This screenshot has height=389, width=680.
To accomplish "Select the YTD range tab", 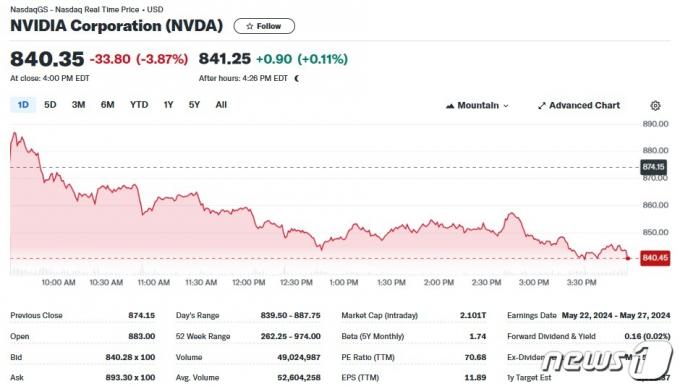I will point(139,105).
